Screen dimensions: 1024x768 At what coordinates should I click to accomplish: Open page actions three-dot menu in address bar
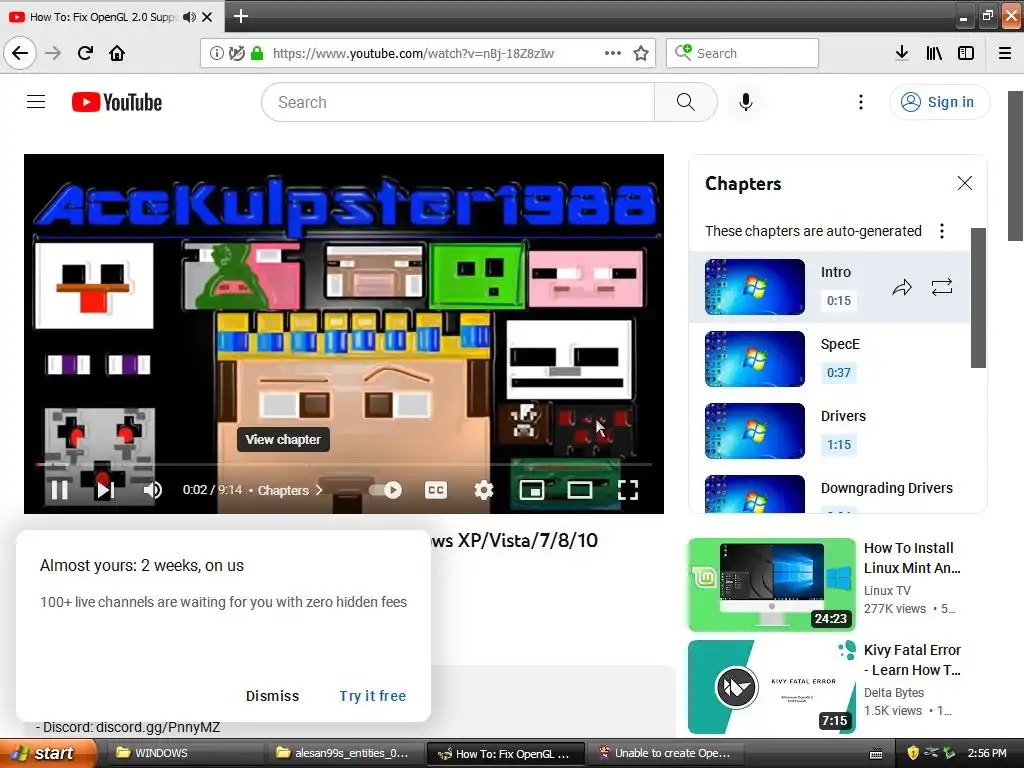[x=613, y=53]
